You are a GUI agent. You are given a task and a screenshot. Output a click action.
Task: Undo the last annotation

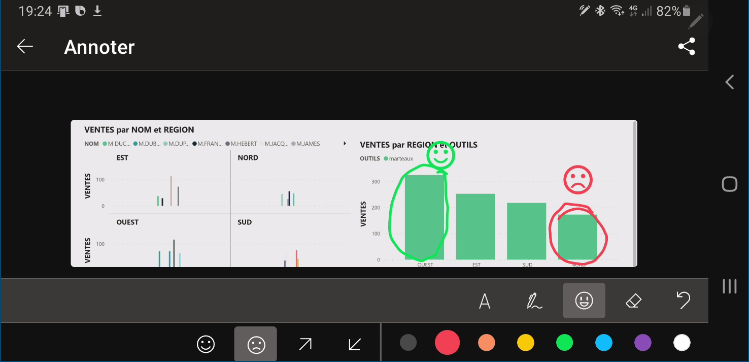point(684,301)
